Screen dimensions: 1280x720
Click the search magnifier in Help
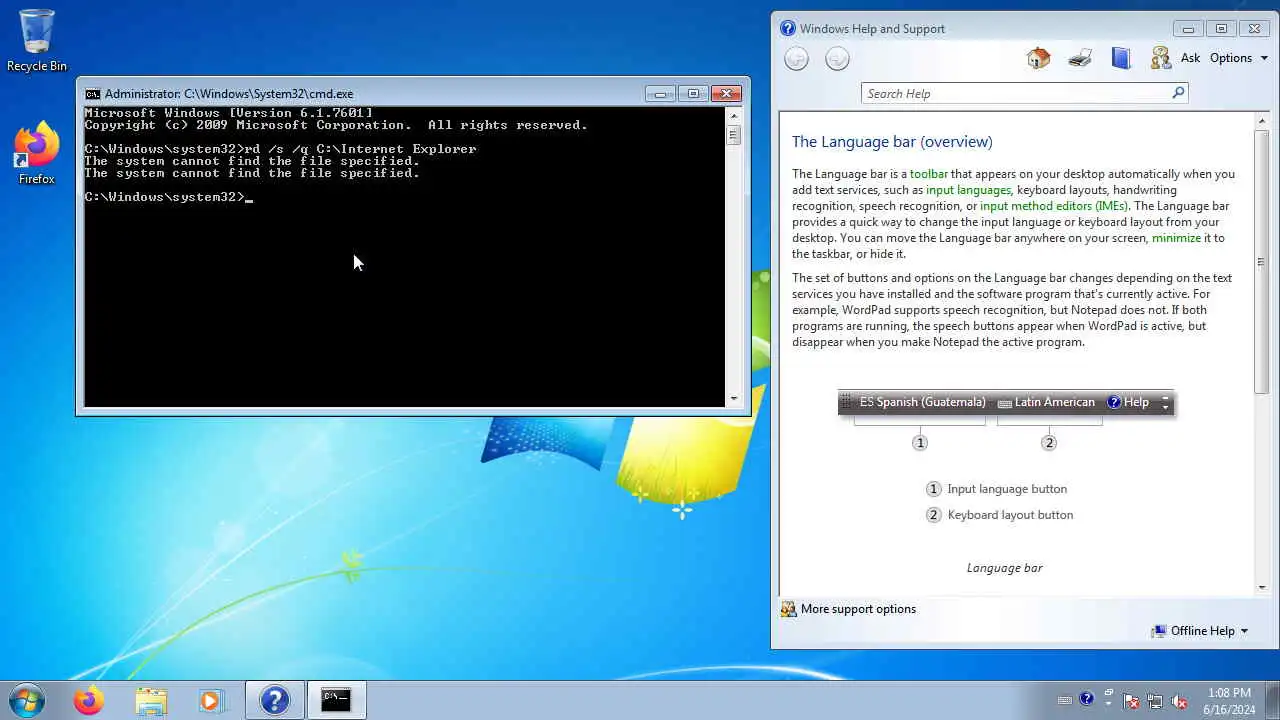point(1178,93)
